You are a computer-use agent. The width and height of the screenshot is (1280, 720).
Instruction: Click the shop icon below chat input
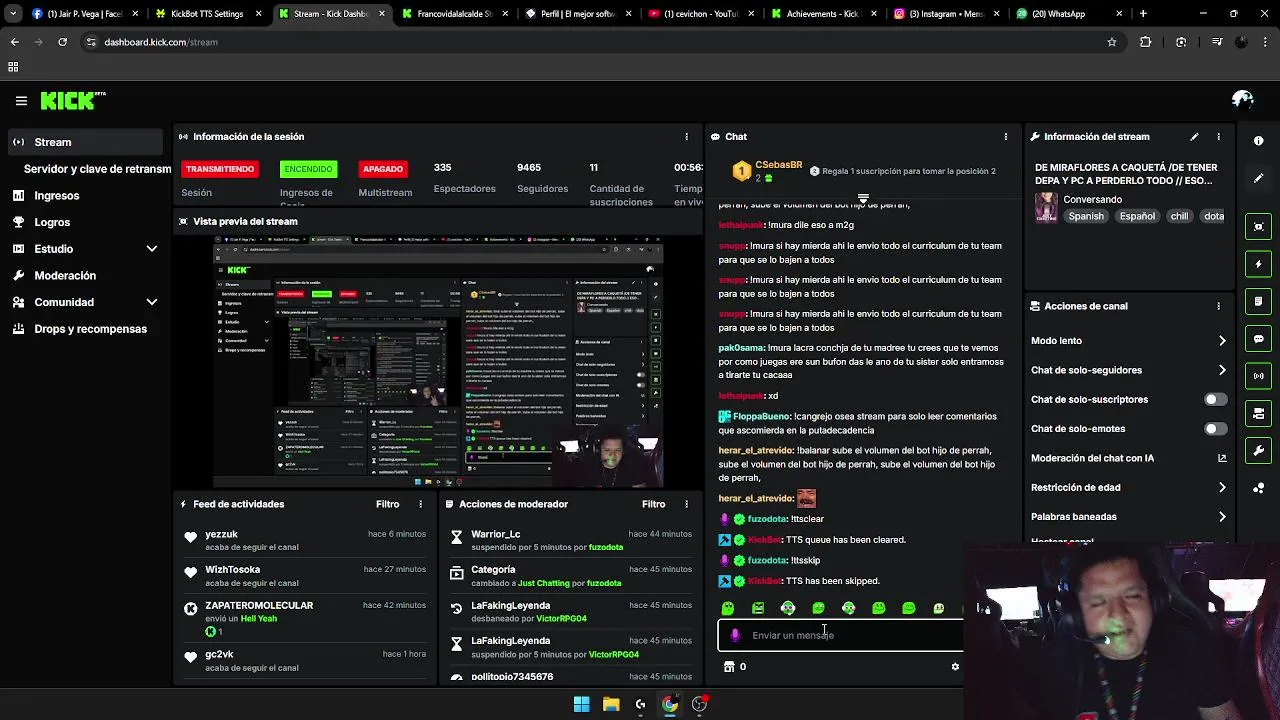point(729,667)
